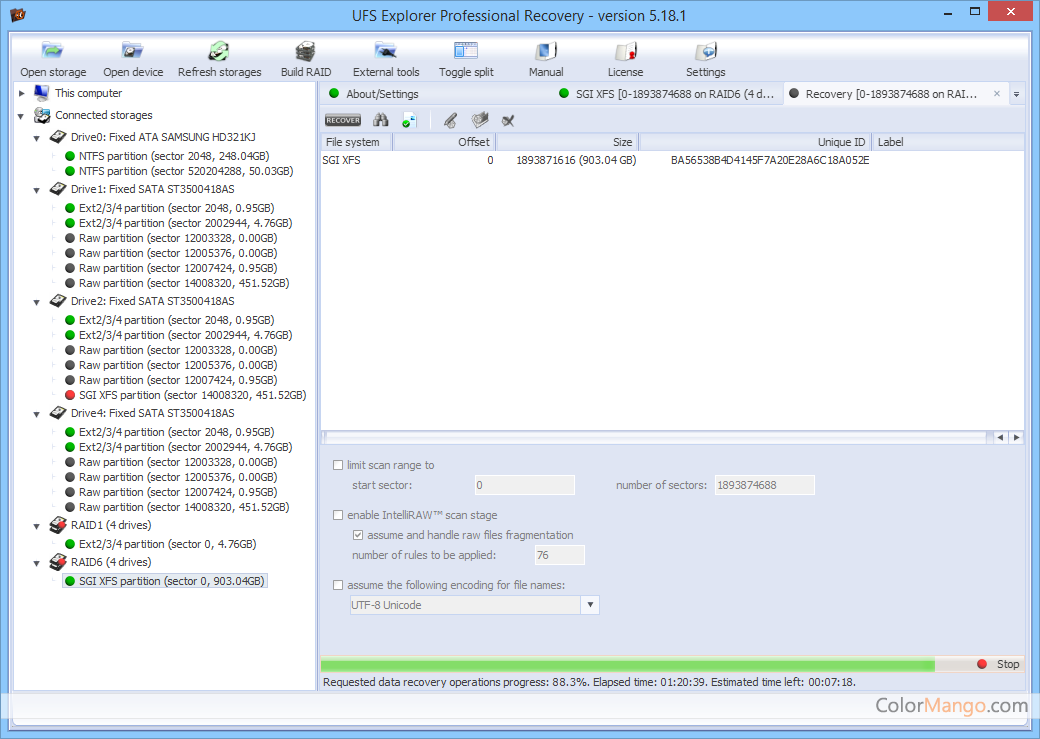
Task: Switch to the SGI XFS RAID6 tab
Action: 667,94
